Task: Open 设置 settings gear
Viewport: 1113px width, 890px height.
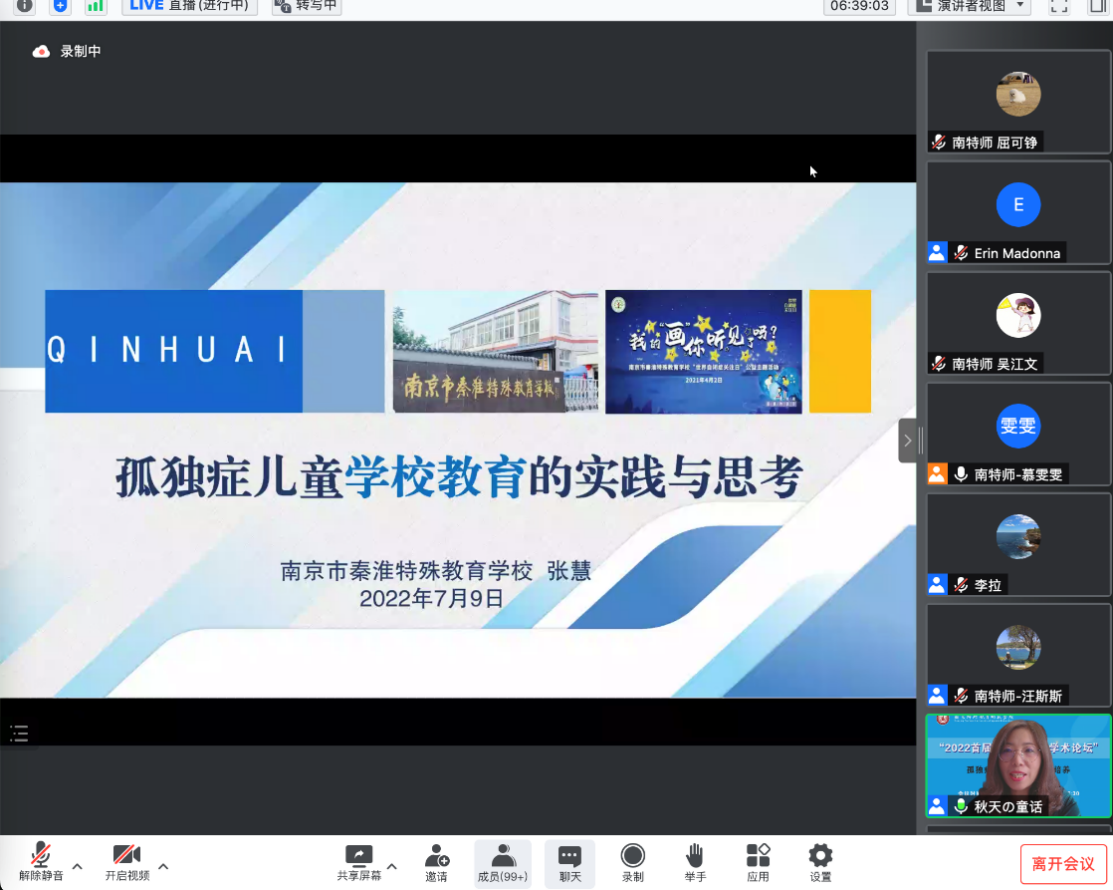Action: point(820,861)
